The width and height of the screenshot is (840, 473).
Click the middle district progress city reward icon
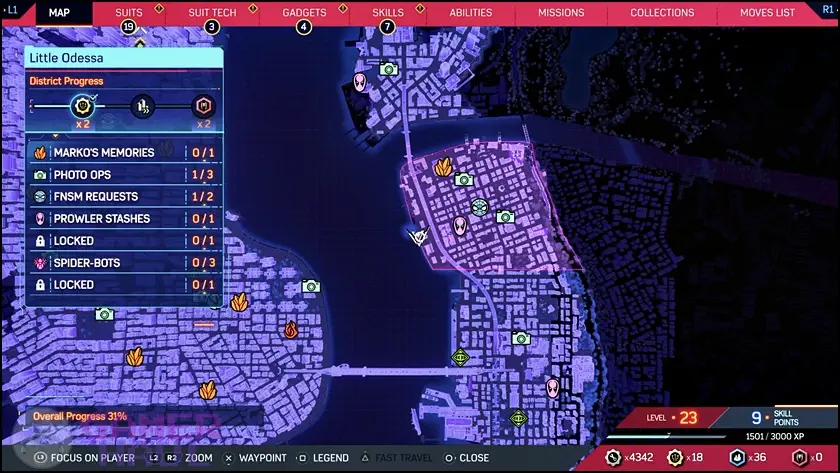click(x=142, y=106)
